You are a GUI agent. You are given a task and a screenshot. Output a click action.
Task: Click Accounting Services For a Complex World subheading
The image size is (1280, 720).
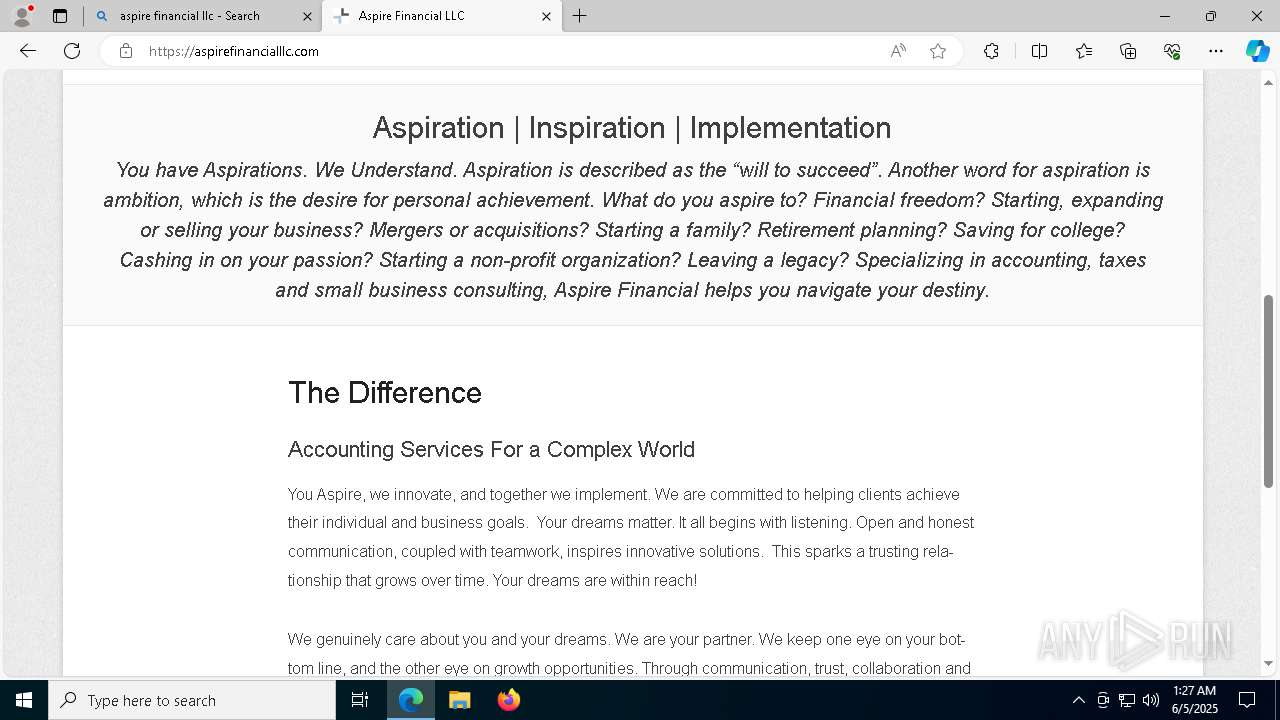[491, 450]
